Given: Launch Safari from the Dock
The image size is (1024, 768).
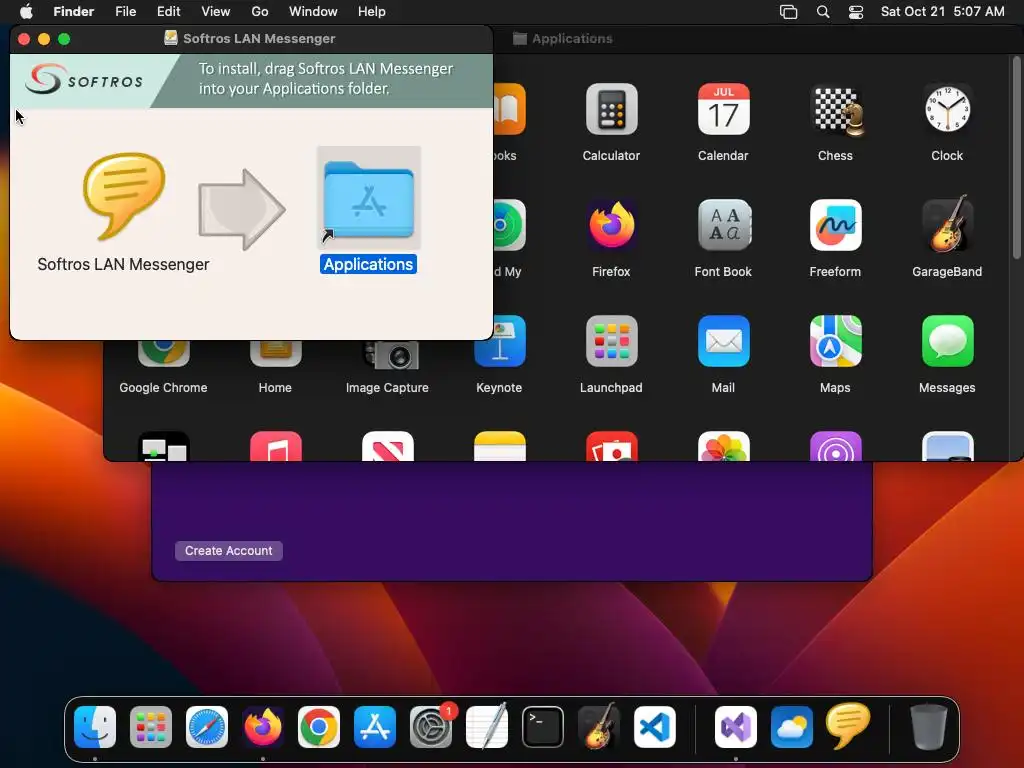Looking at the screenshot, I should tap(207, 727).
